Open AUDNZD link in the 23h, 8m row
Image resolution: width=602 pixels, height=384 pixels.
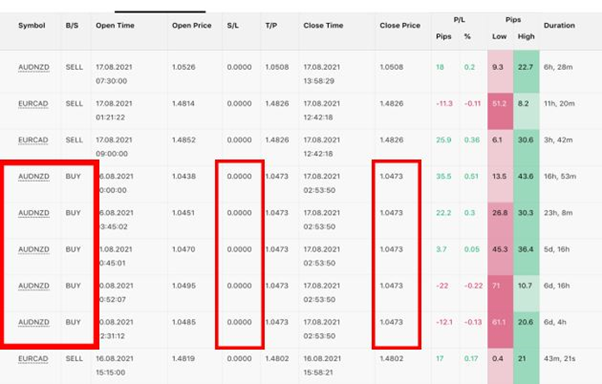tap(34, 214)
